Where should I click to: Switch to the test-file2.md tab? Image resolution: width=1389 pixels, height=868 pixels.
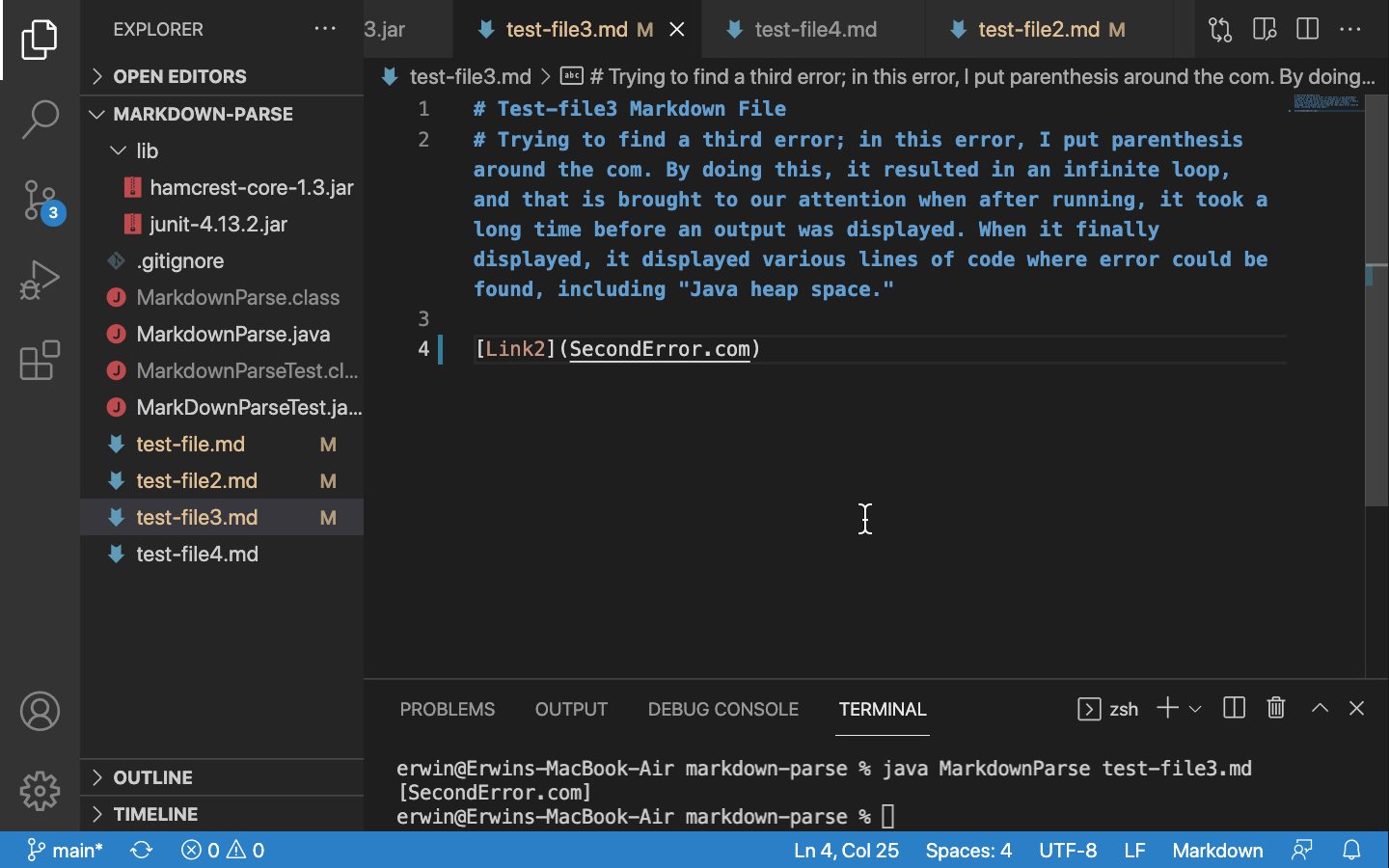click(1050, 30)
